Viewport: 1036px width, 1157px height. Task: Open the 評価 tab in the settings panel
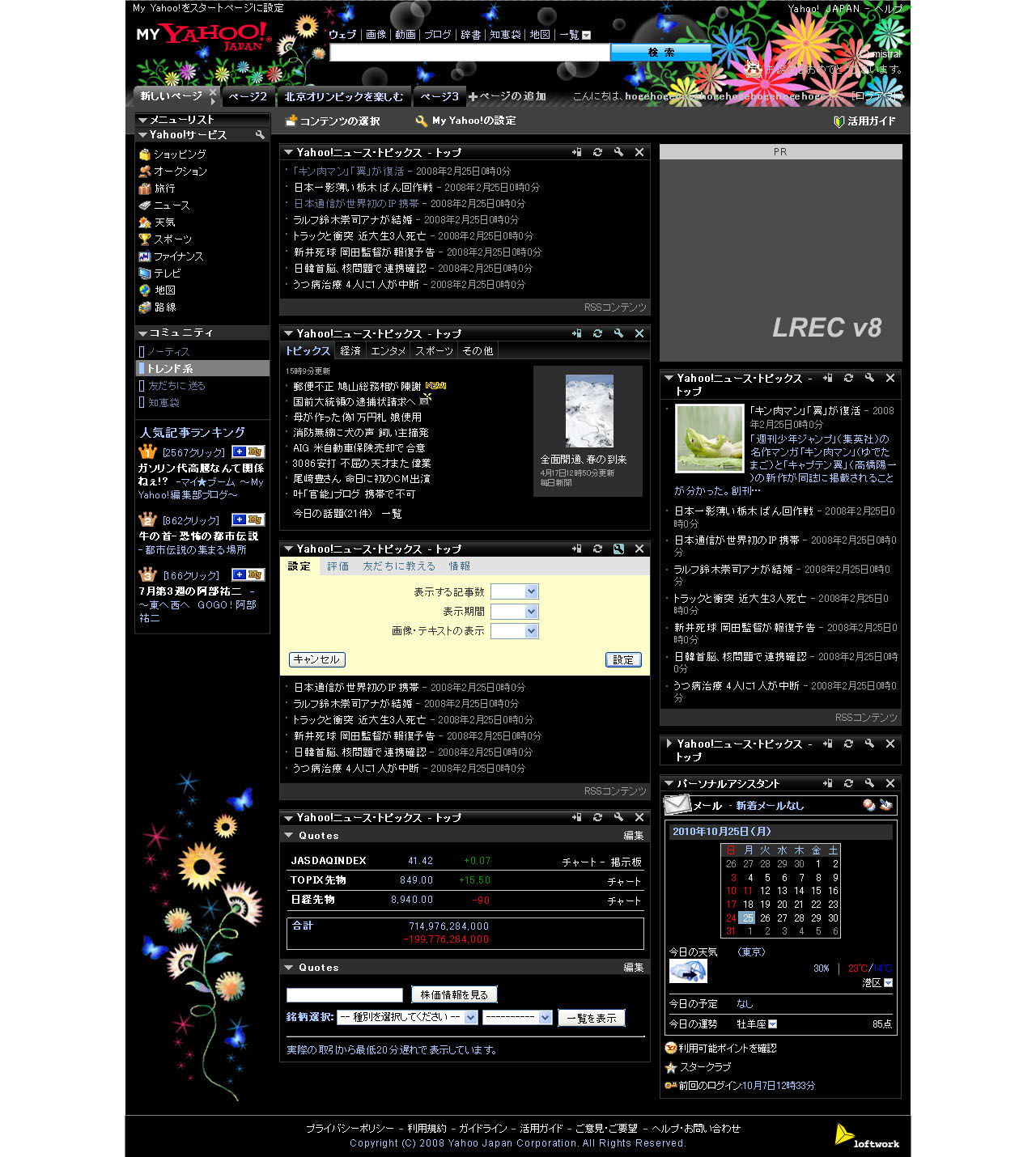coord(338,566)
